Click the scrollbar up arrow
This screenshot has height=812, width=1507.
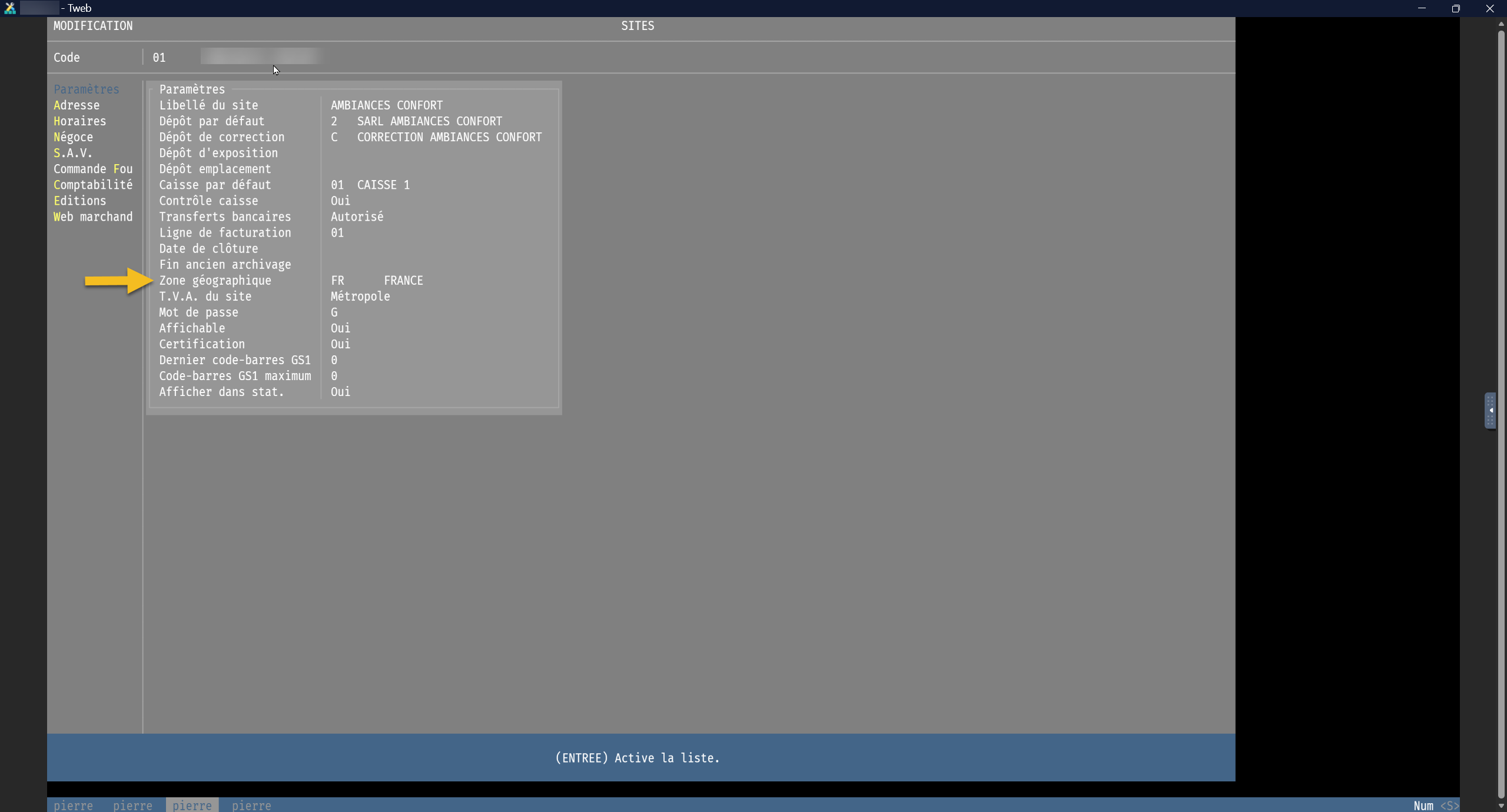[1501, 24]
